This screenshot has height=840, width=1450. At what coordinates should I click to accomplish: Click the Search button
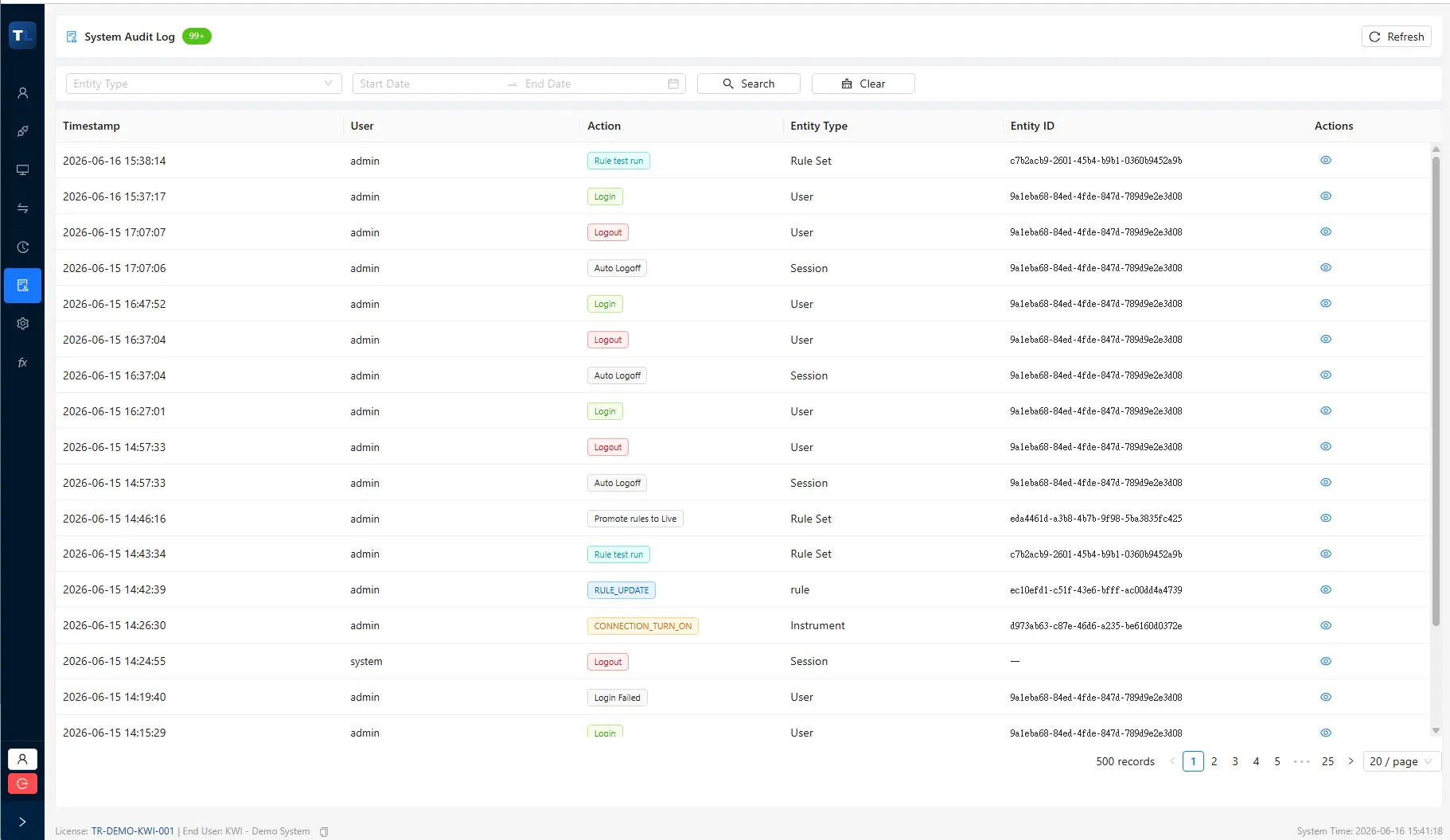pyautogui.click(x=748, y=84)
